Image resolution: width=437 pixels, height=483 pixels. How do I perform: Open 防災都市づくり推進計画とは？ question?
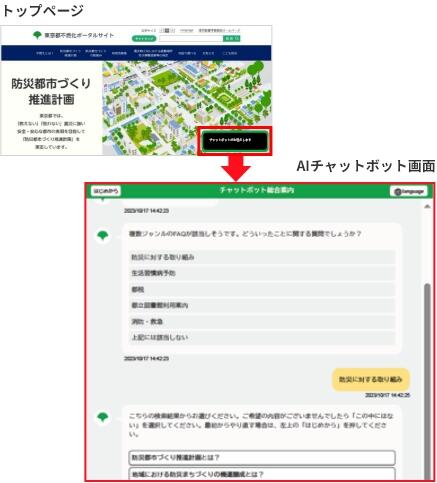262,458
